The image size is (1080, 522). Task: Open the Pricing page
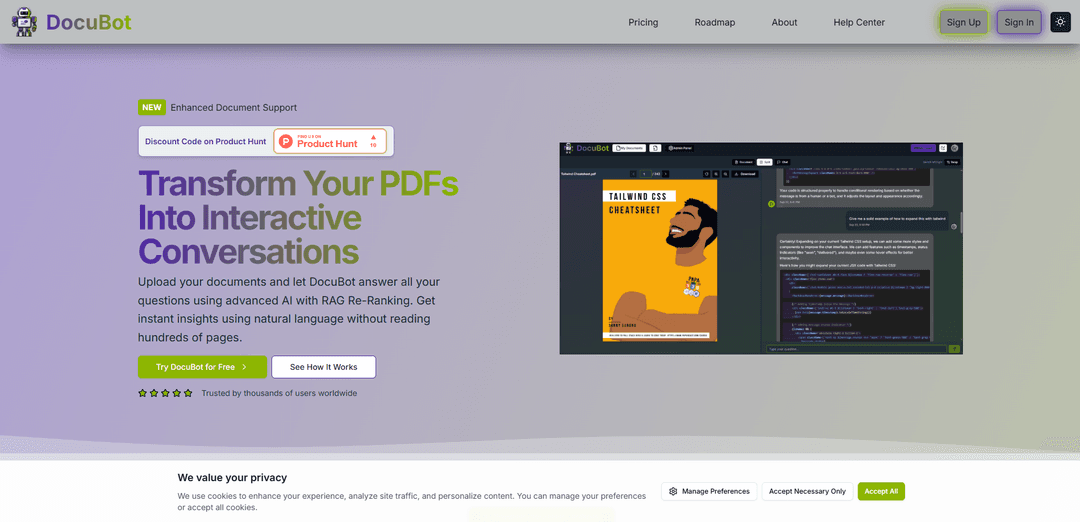pos(643,22)
